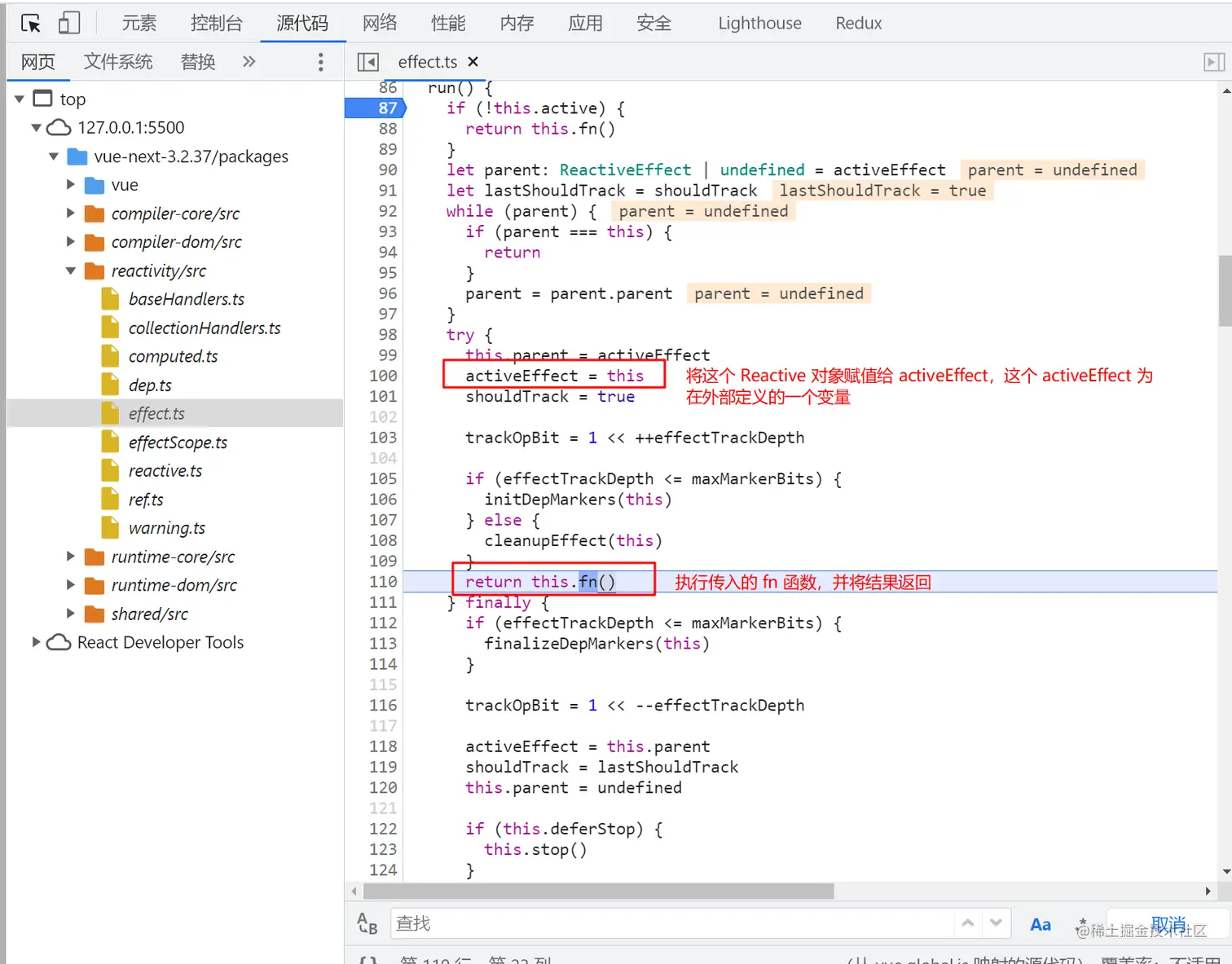Expand the vue folder

pyautogui.click(x=71, y=184)
